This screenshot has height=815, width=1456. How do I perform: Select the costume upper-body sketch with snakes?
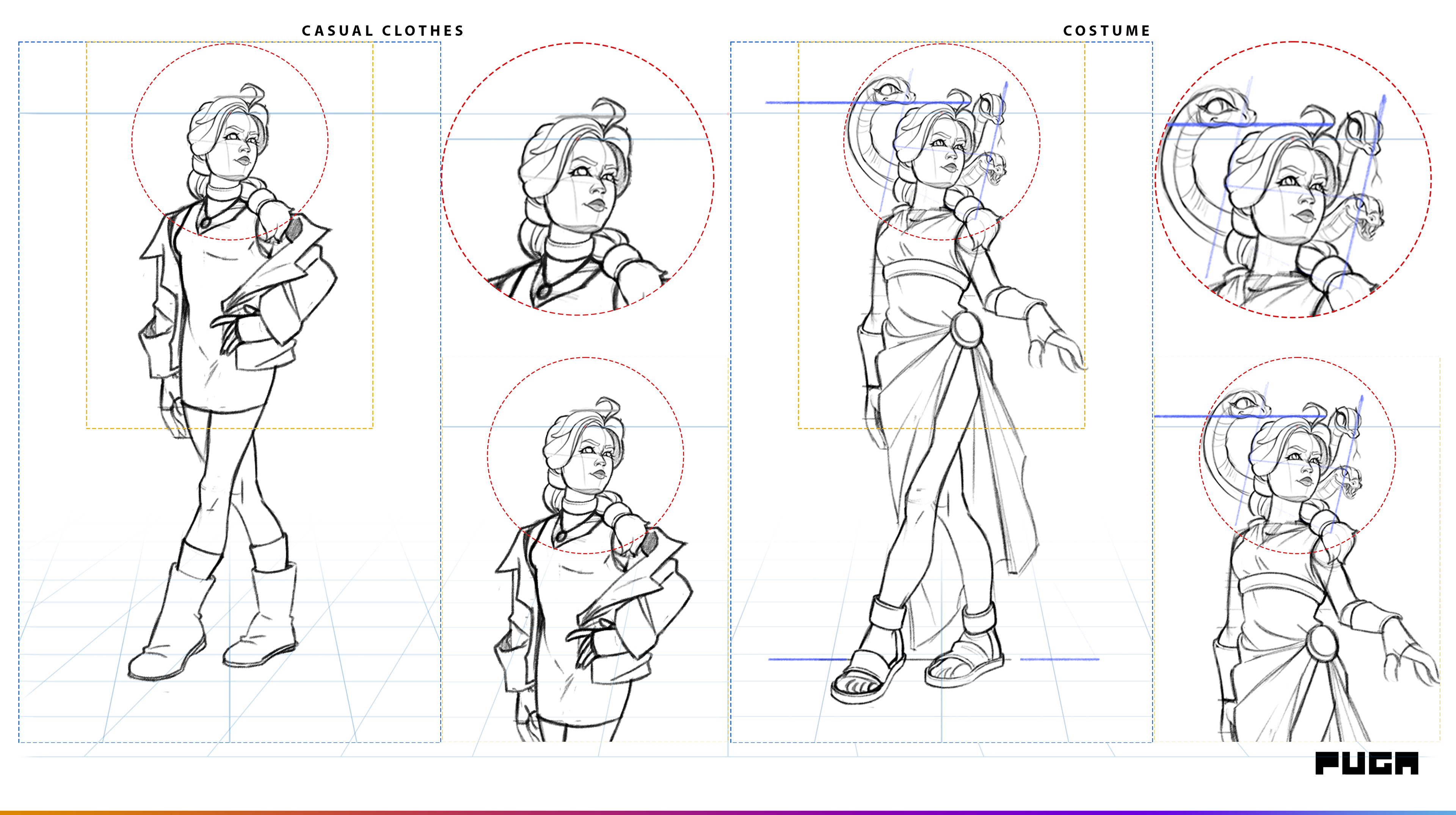point(1297,550)
